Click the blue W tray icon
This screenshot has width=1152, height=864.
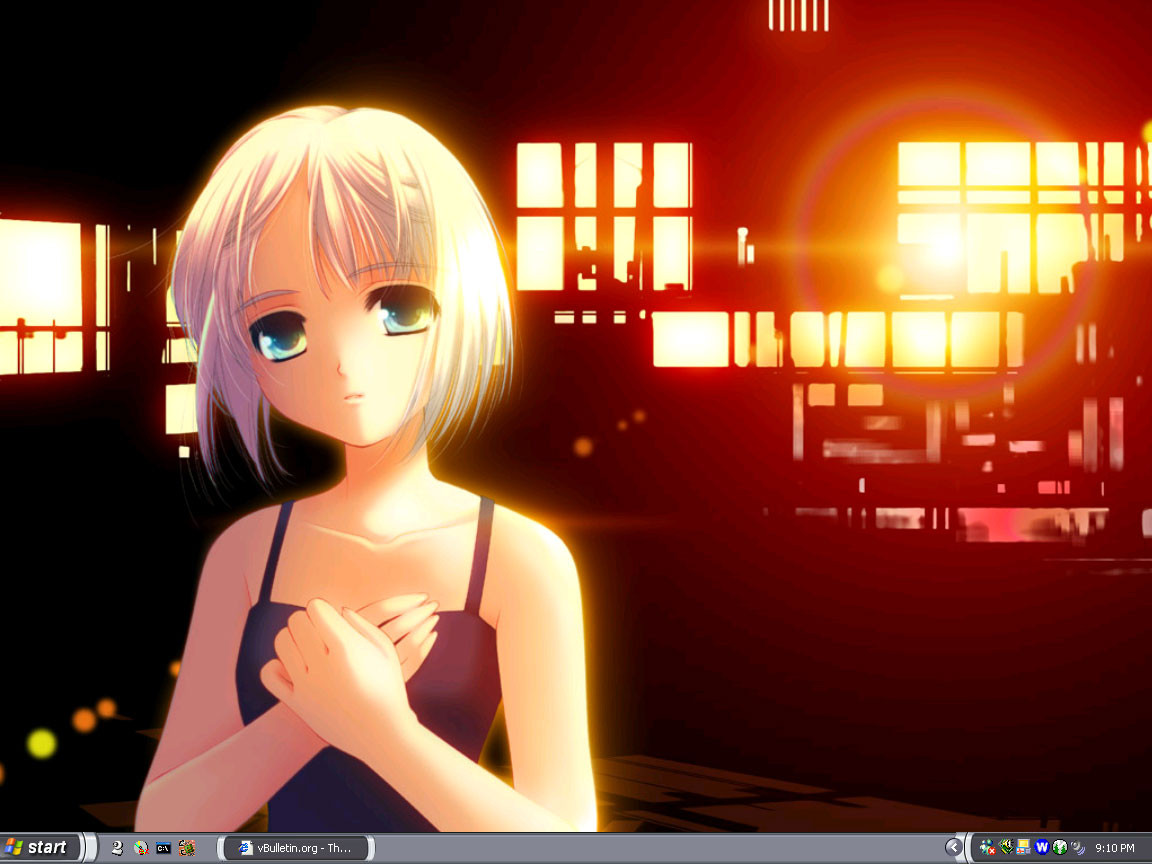pos(1041,848)
